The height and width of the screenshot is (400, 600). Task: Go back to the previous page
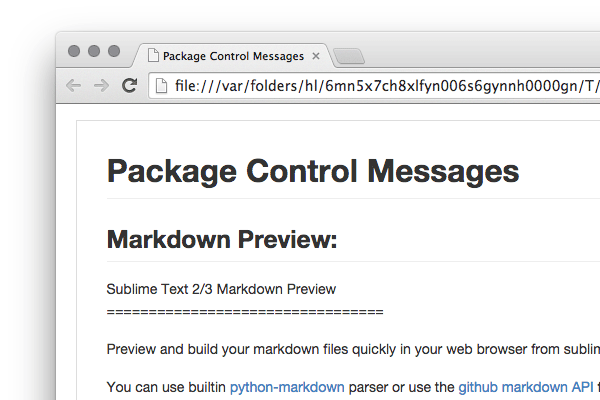pyautogui.click(x=74, y=86)
